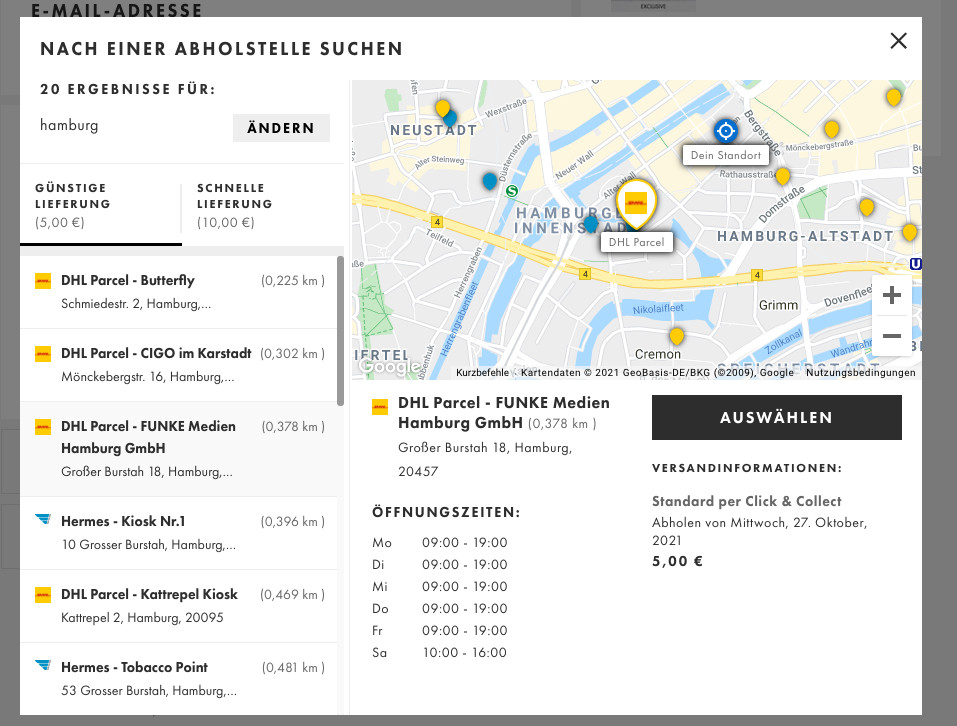
Task: Click yellow pin near Cremon
Action: pos(676,336)
